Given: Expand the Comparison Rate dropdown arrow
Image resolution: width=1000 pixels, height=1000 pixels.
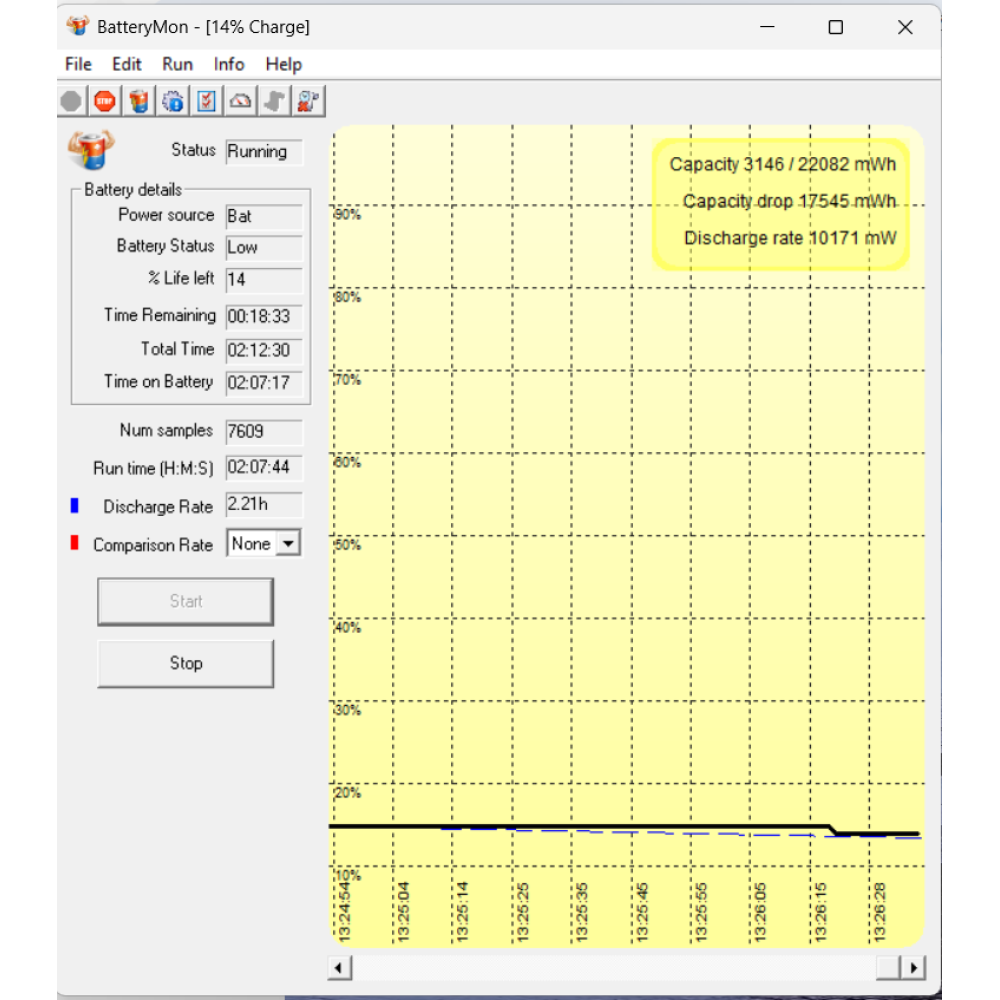Looking at the screenshot, I should [x=288, y=544].
